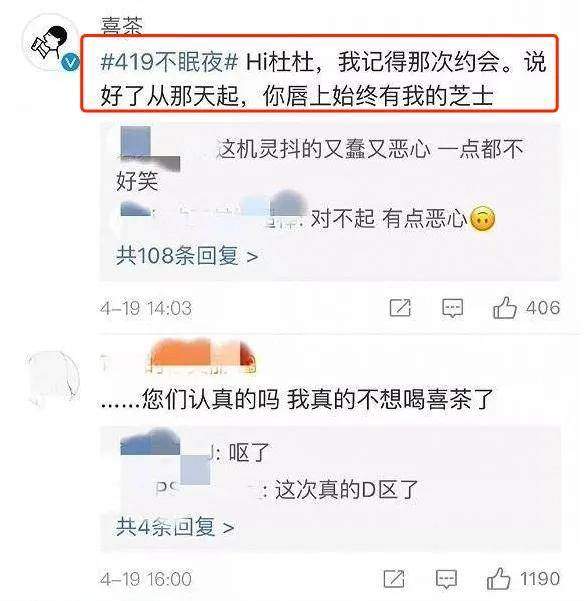The height and width of the screenshot is (601, 587).
Task: Open the second commenter's avatar
Action: pyautogui.click(x=52, y=379)
